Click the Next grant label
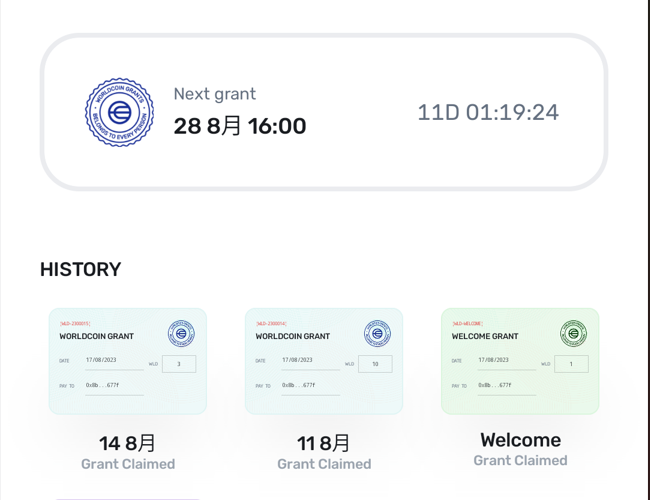Screen dimensions: 650x500 pyautogui.click(x=215, y=94)
